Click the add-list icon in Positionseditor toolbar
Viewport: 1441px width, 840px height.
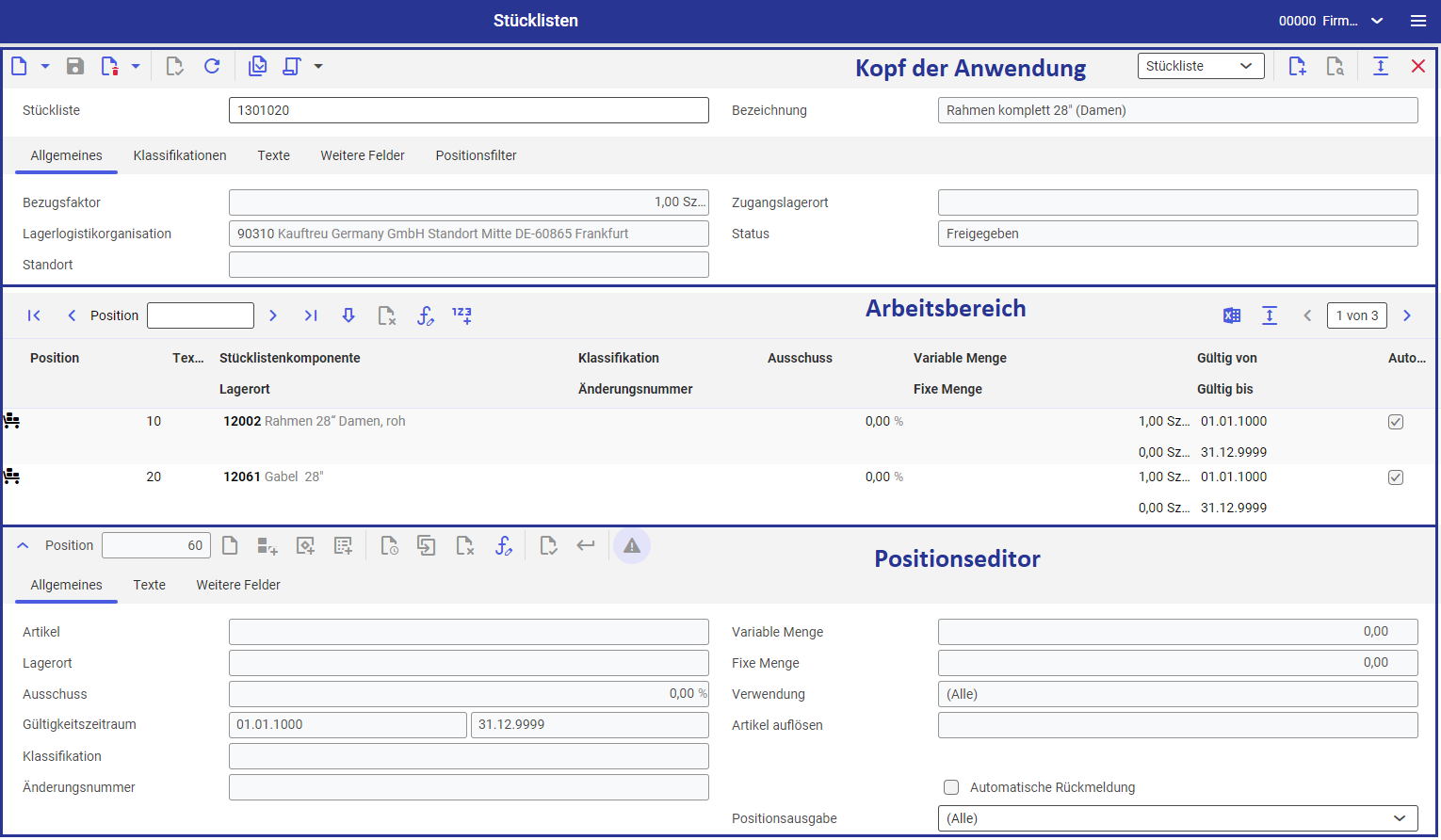pos(343,545)
